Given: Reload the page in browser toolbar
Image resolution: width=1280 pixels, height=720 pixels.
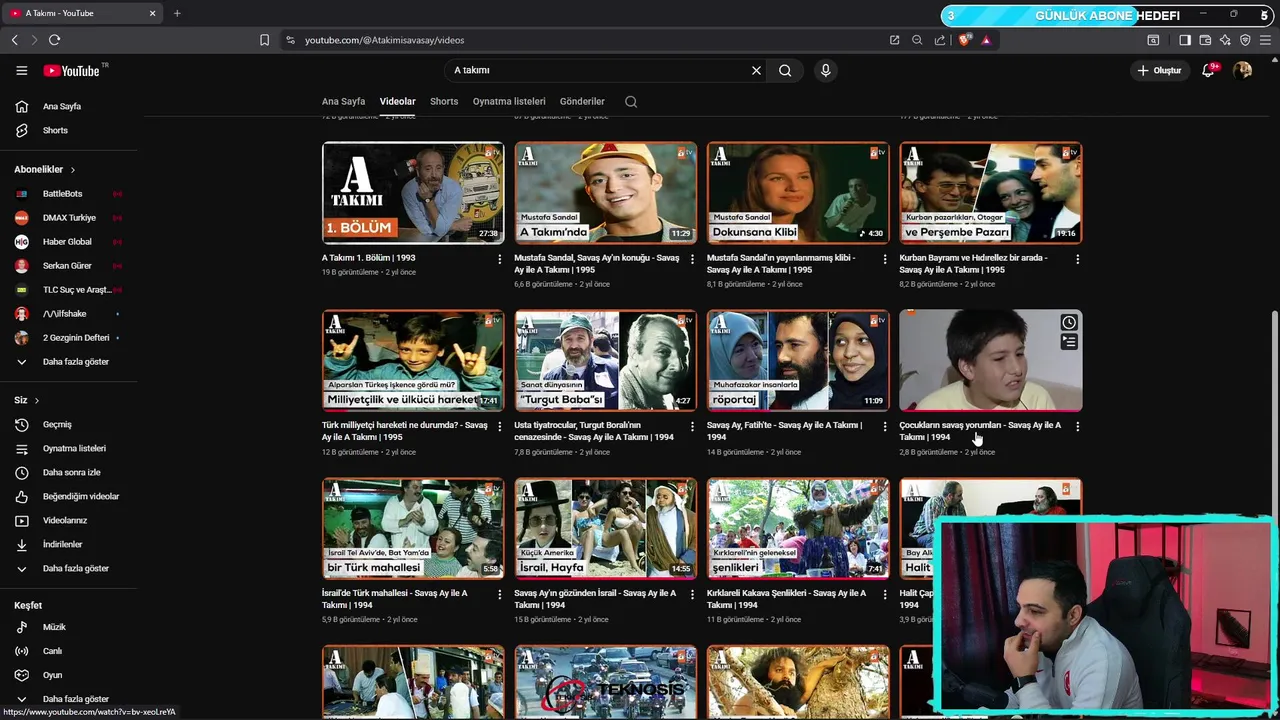Looking at the screenshot, I should click(54, 40).
